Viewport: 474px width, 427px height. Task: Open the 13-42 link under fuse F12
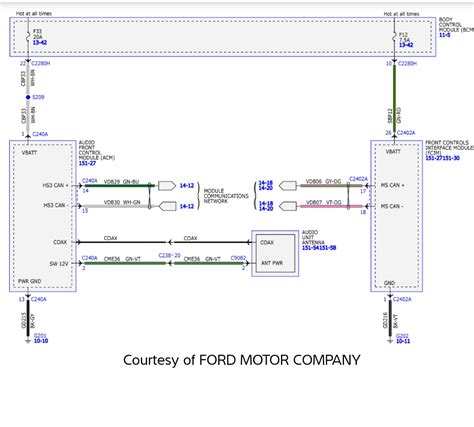[x=406, y=45]
